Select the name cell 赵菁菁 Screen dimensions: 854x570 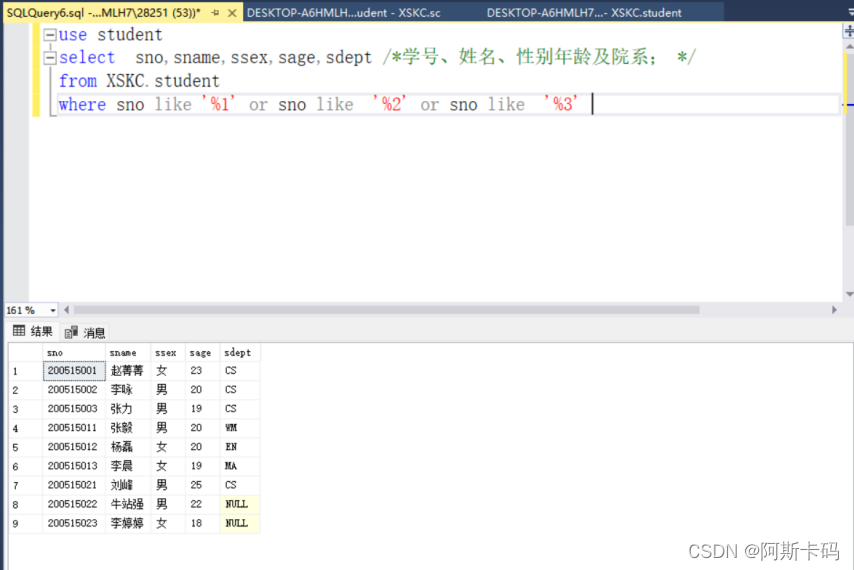127,371
